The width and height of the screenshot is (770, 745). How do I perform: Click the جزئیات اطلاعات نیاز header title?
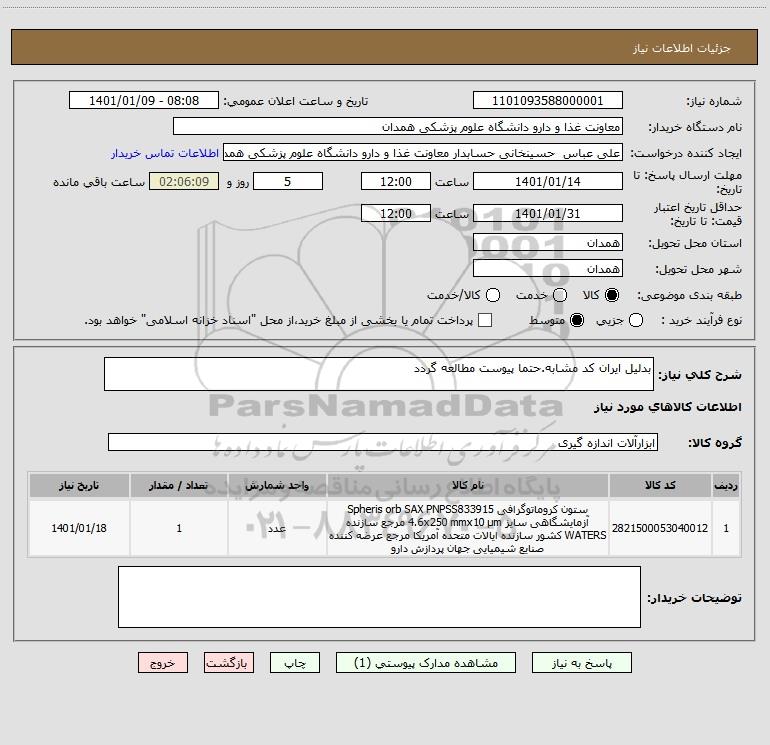(x=681, y=48)
